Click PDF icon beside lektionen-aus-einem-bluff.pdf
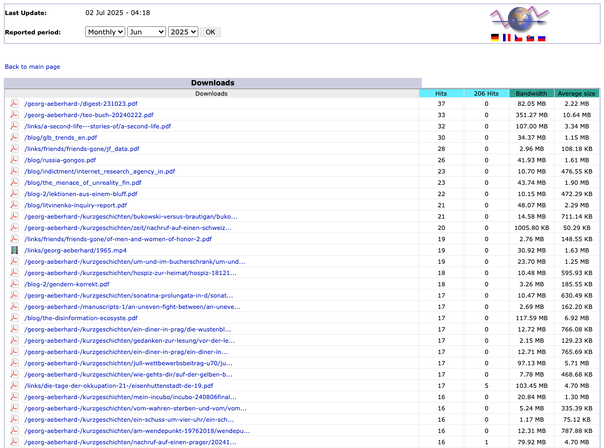604x448 pixels. (x=14, y=193)
